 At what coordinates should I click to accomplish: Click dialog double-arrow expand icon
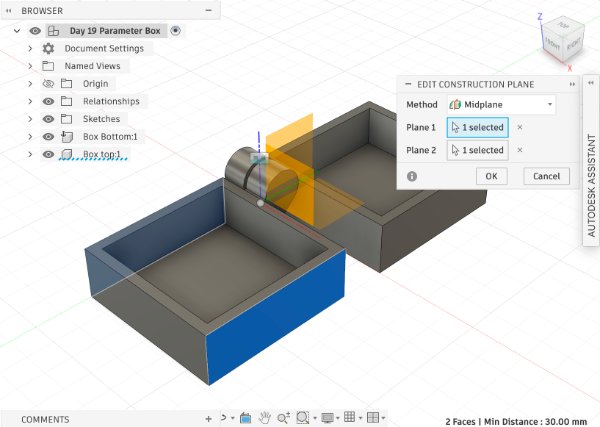tap(572, 84)
